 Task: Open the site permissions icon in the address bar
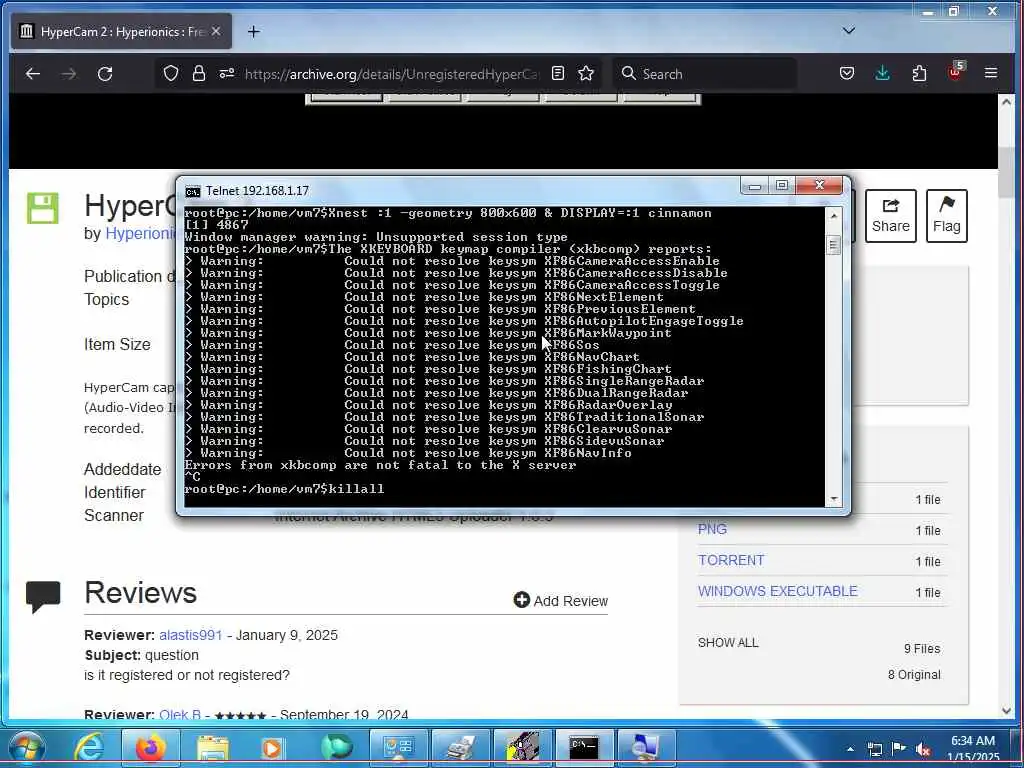[227, 73]
